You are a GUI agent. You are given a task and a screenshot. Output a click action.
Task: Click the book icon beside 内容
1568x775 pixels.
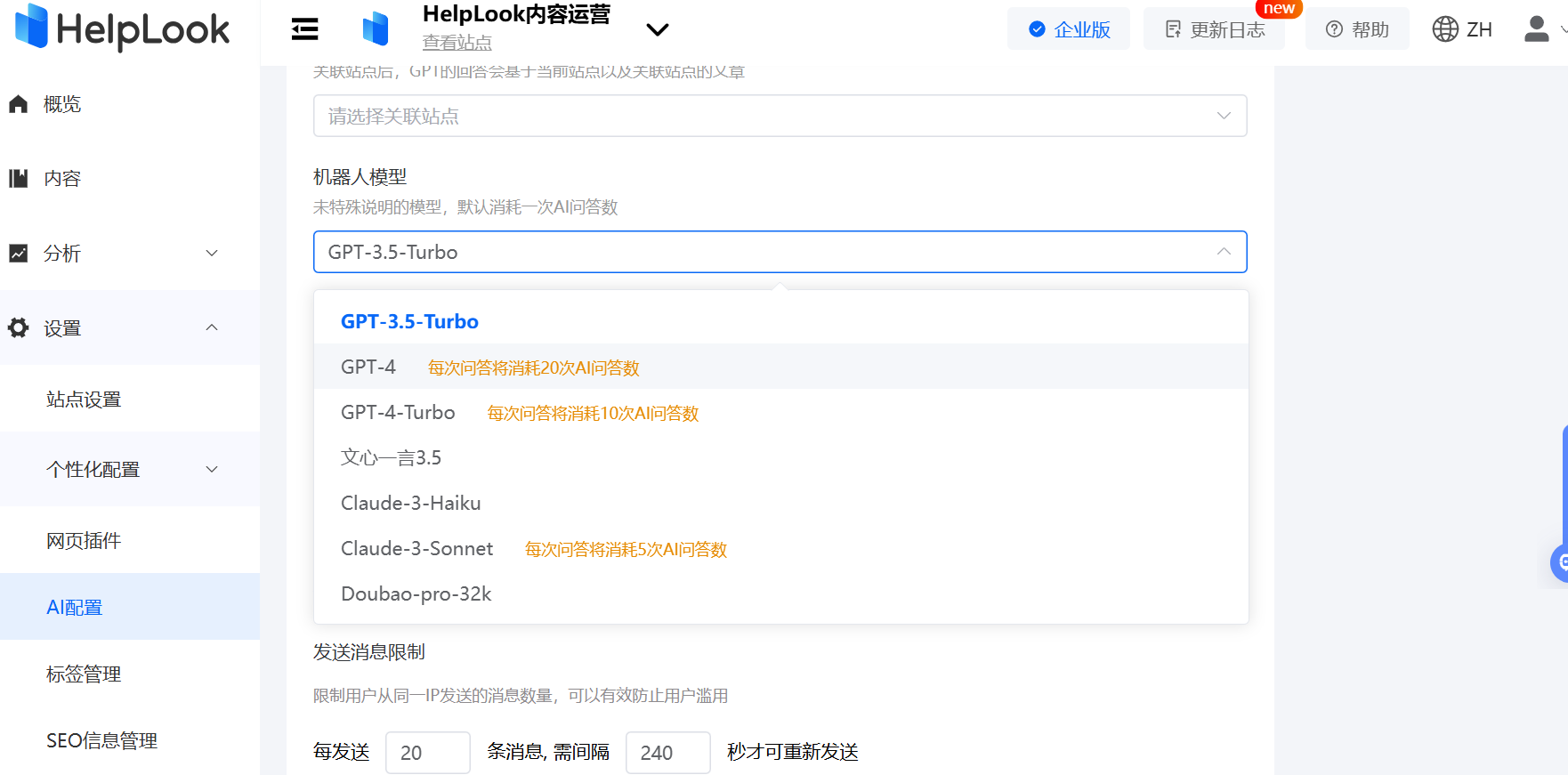click(19, 179)
